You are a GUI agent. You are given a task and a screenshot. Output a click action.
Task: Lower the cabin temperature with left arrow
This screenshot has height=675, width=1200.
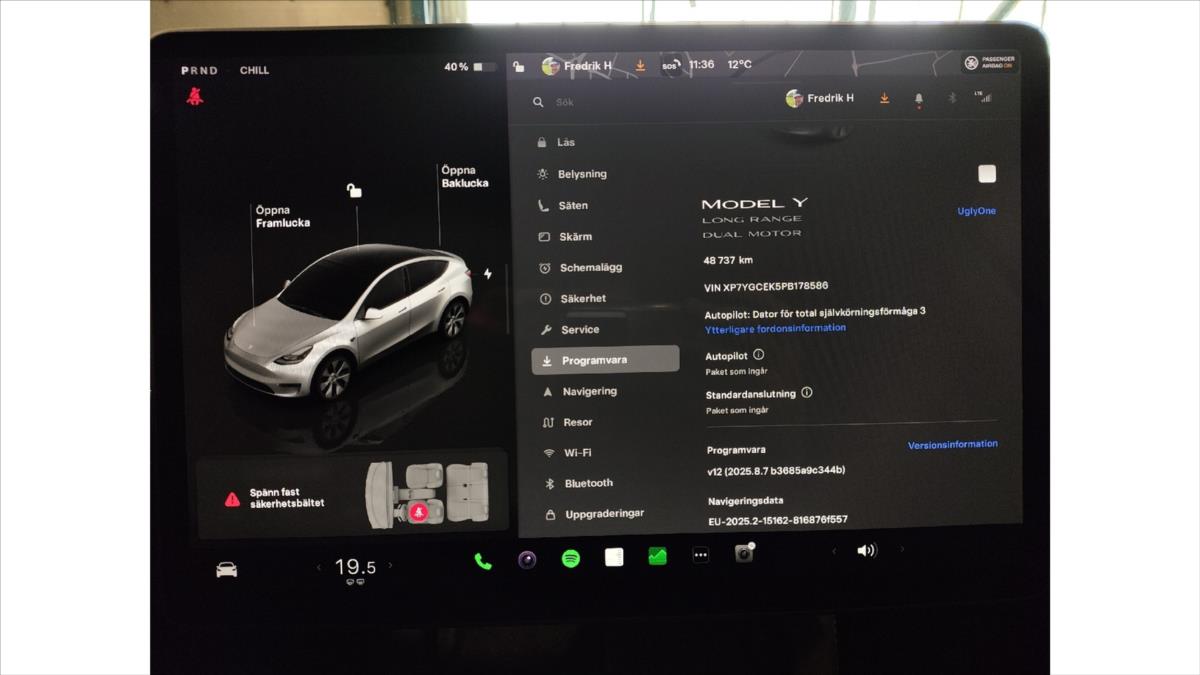point(319,568)
